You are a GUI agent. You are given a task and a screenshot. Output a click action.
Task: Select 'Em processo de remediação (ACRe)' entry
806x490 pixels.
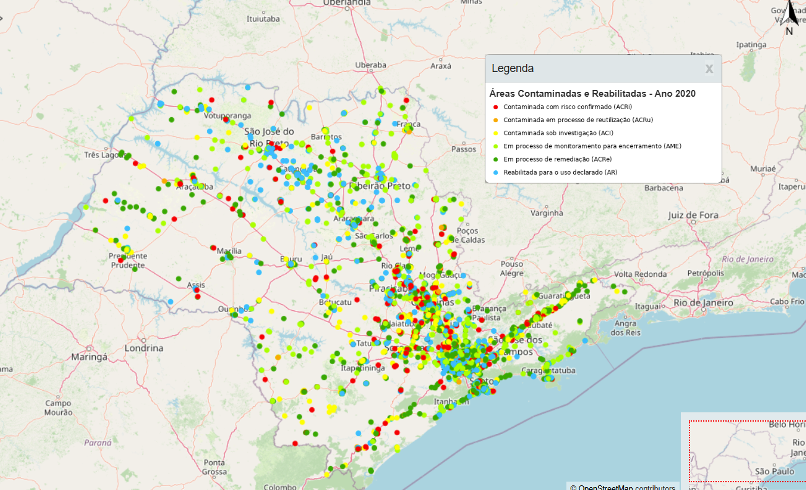558,159
